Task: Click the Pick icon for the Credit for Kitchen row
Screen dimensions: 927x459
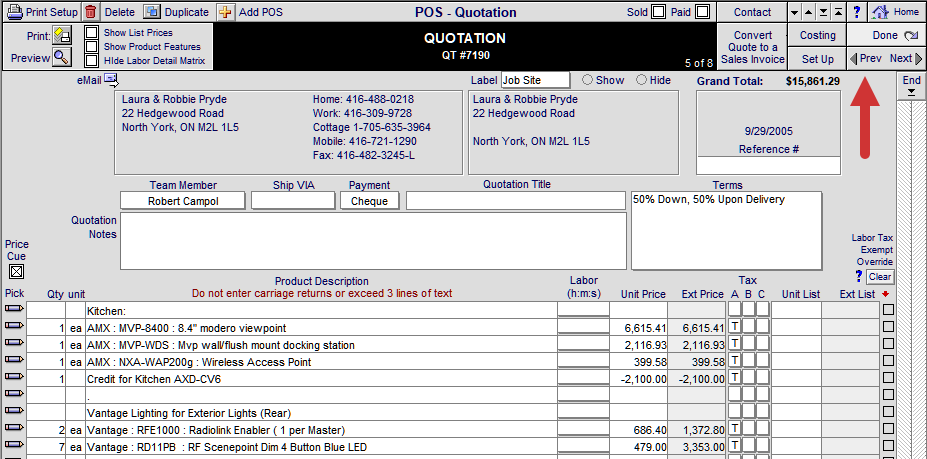Action: click(14, 376)
